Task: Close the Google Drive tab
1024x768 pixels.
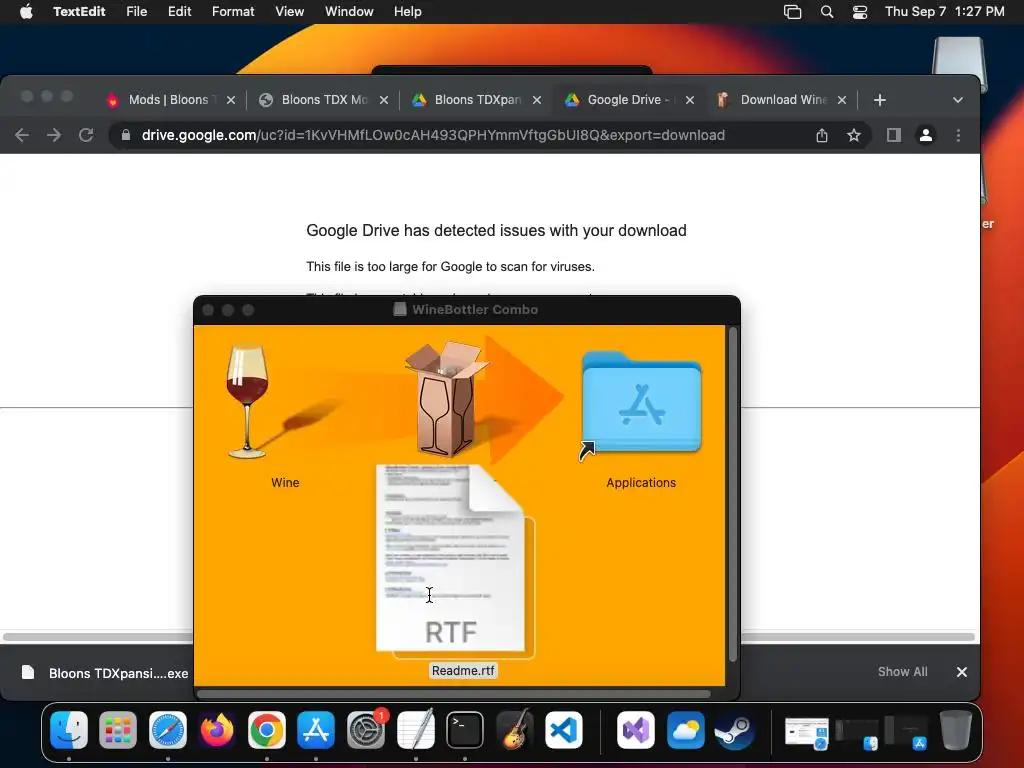Action: point(690,100)
